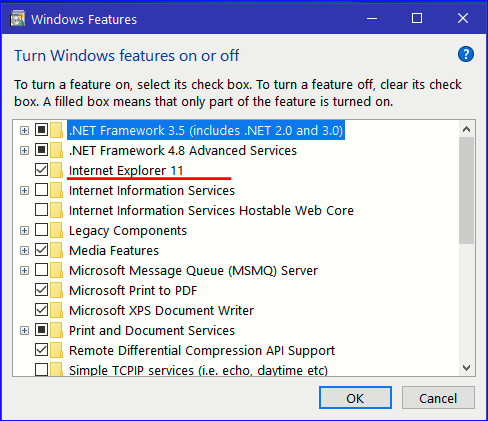Click the folder icon beside Internet Explorer 11
This screenshot has height=421, width=488.
57,170
